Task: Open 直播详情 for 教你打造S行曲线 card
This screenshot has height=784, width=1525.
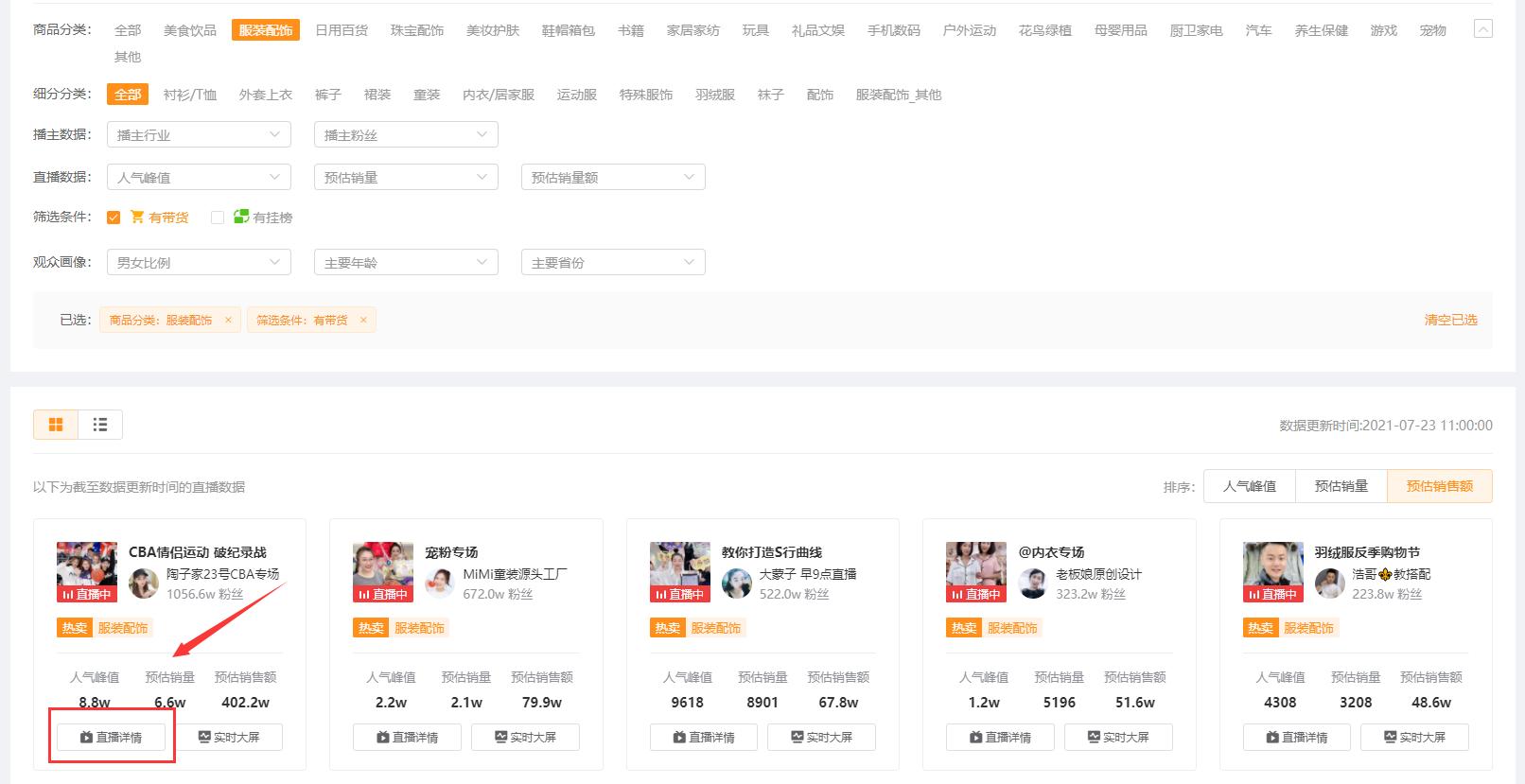Action: pos(704,737)
